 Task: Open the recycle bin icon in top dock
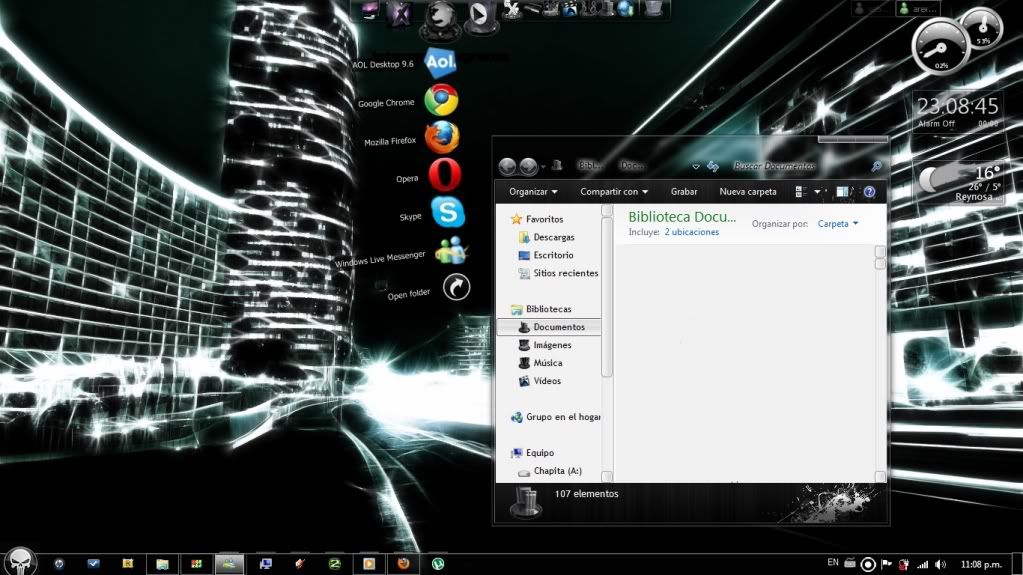(x=652, y=8)
